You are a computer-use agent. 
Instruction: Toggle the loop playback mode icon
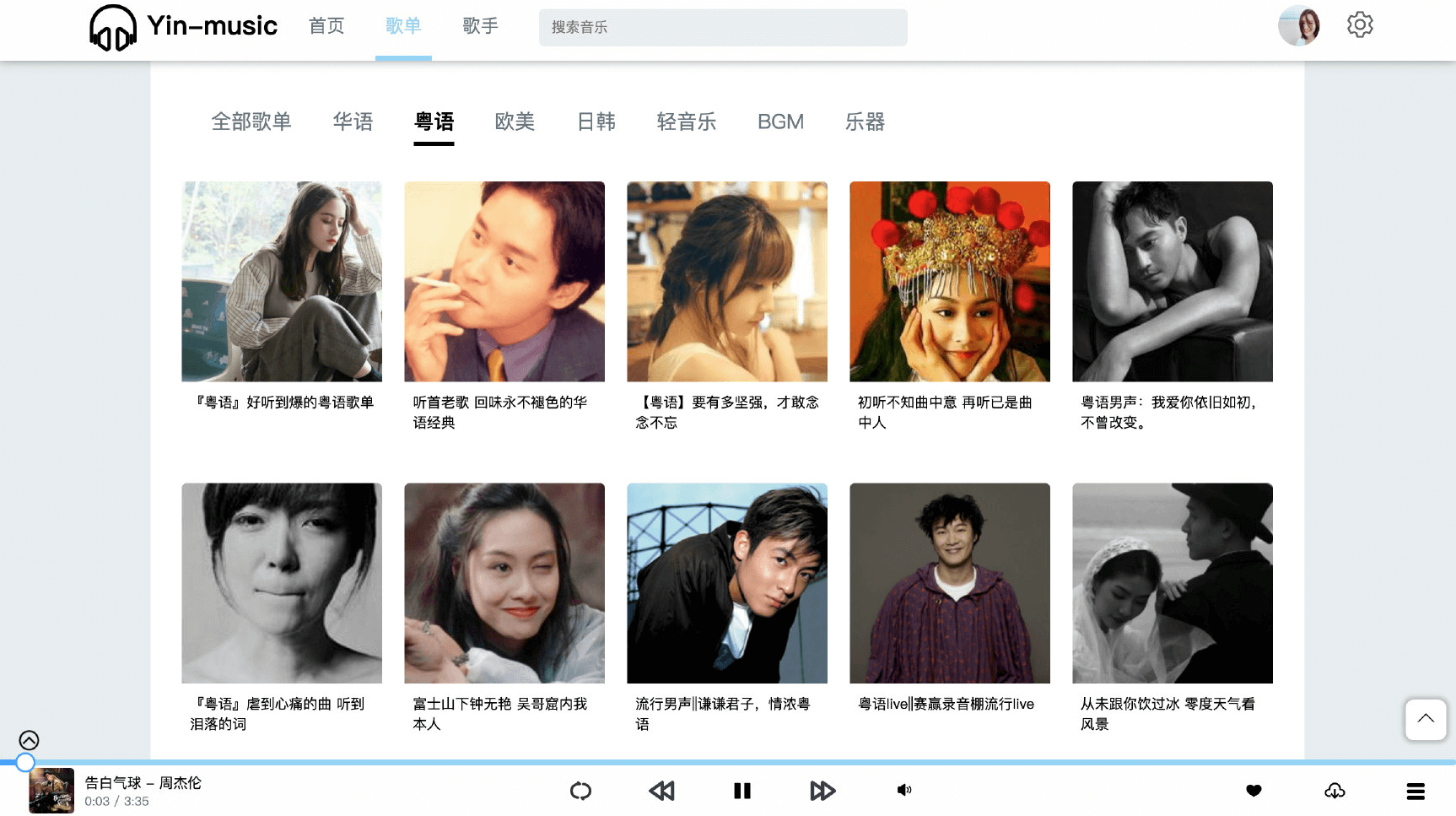tap(580, 791)
